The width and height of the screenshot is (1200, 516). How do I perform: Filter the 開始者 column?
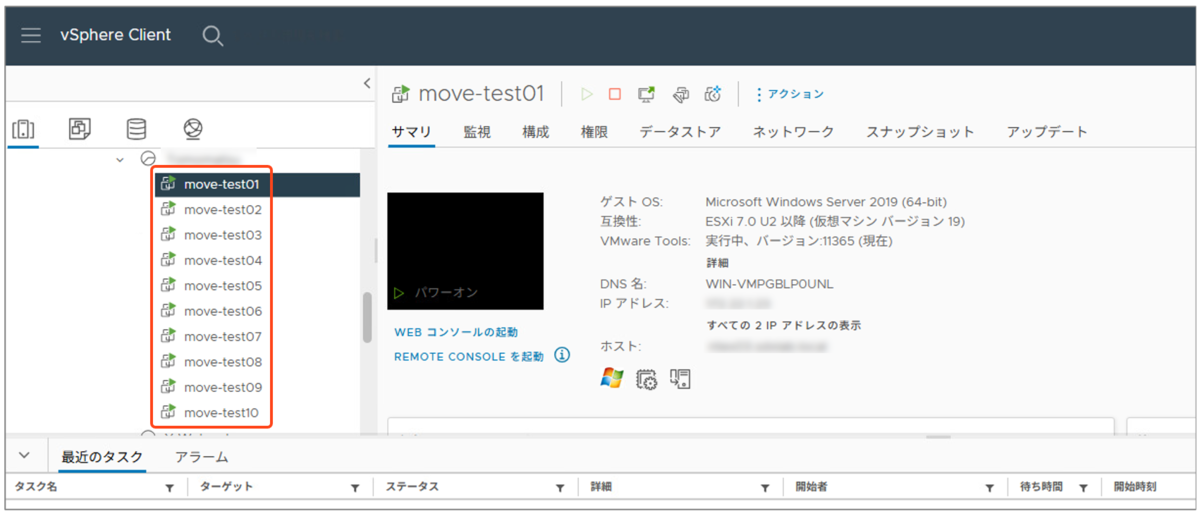coord(989,488)
